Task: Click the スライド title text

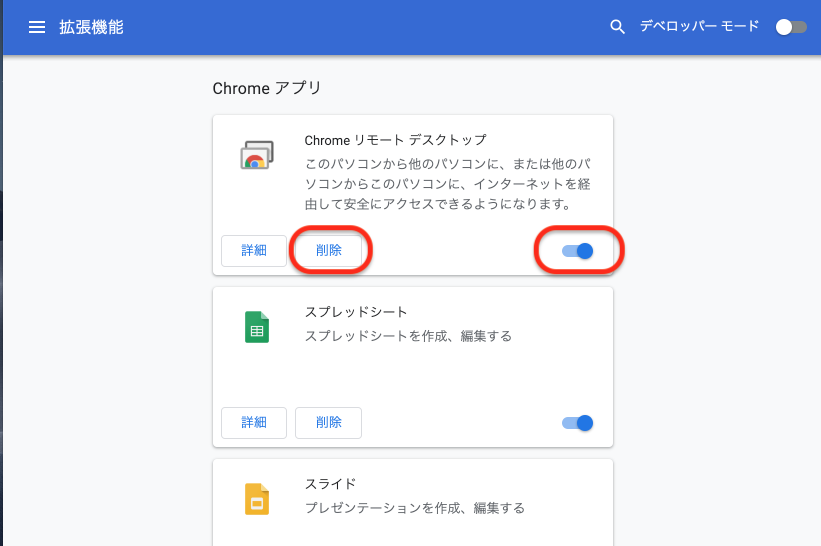Action: click(x=330, y=484)
